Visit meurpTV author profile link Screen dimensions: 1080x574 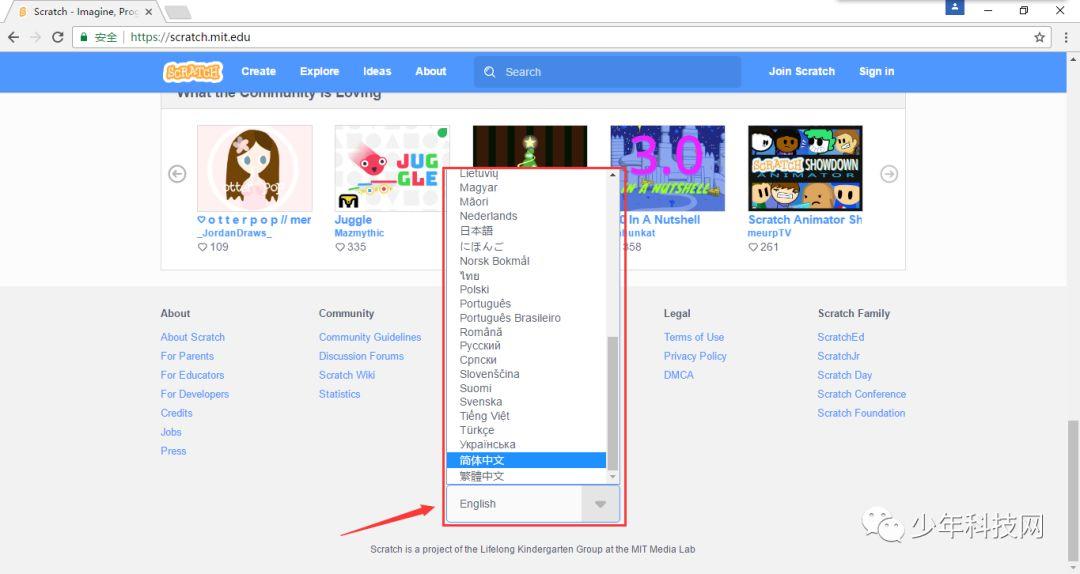[x=769, y=233]
